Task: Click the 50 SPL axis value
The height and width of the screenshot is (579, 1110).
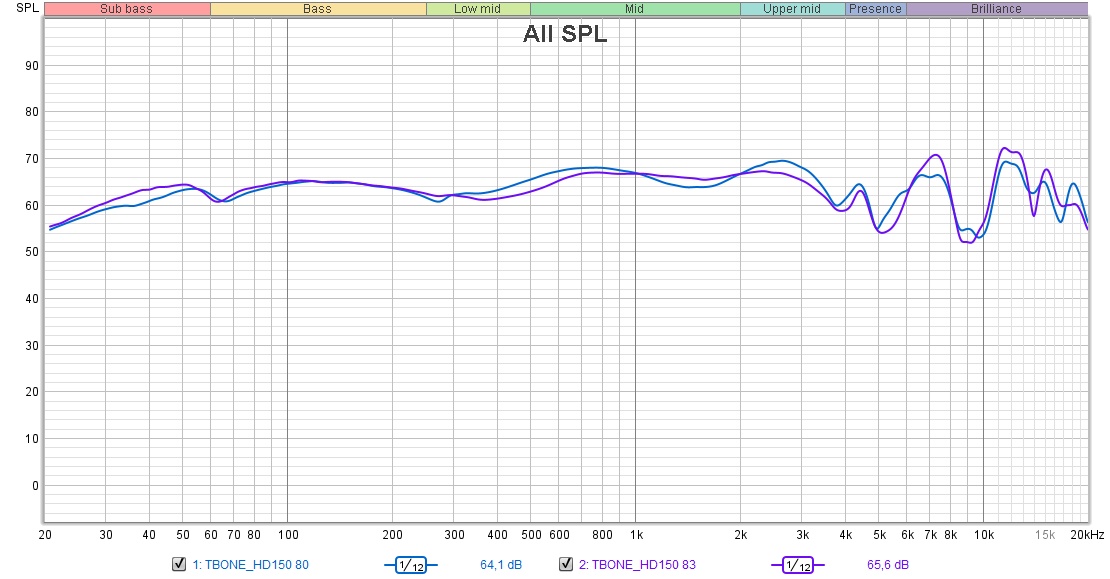Action: [32, 252]
